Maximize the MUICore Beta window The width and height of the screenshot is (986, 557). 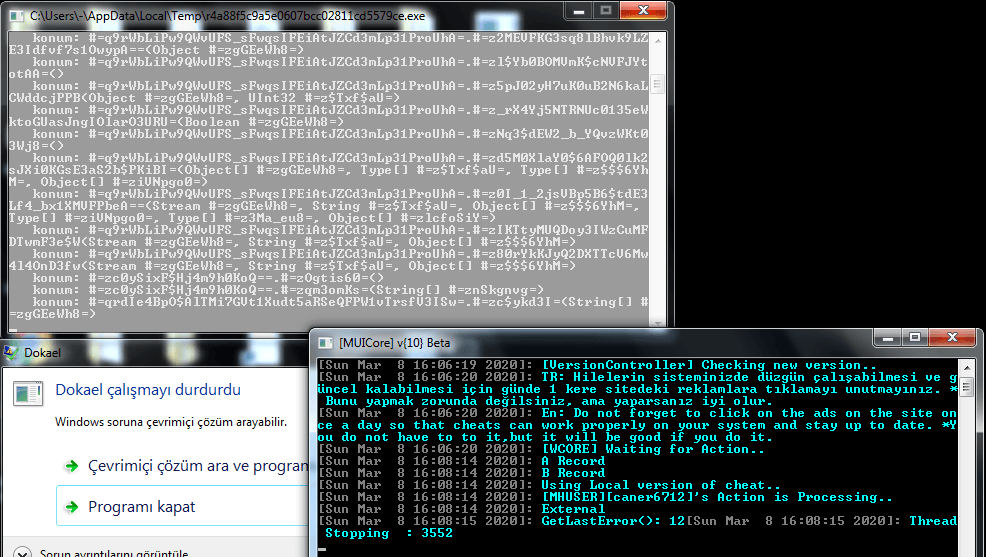point(915,338)
